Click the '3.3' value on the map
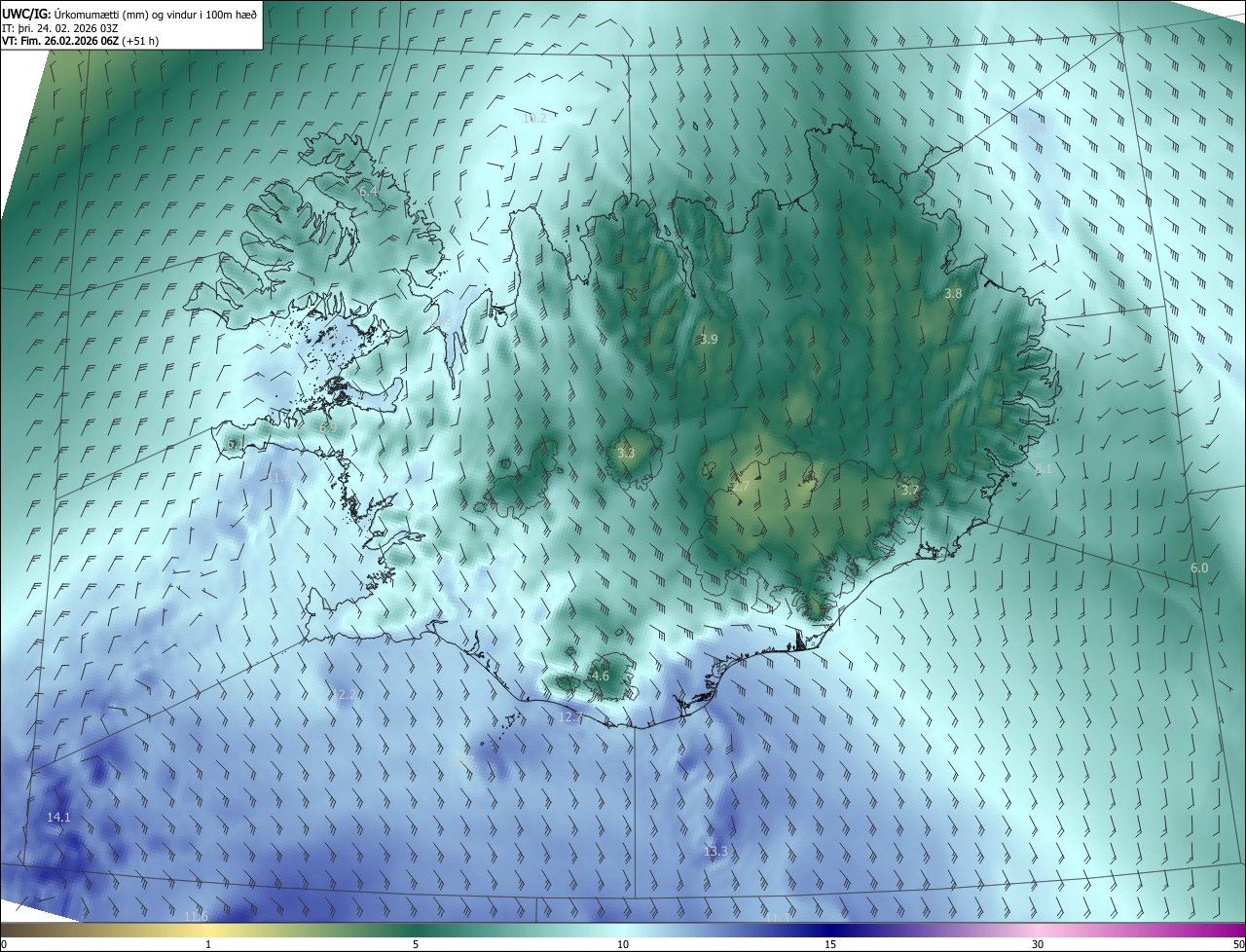Image resolution: width=1246 pixels, height=952 pixels. tap(626, 453)
